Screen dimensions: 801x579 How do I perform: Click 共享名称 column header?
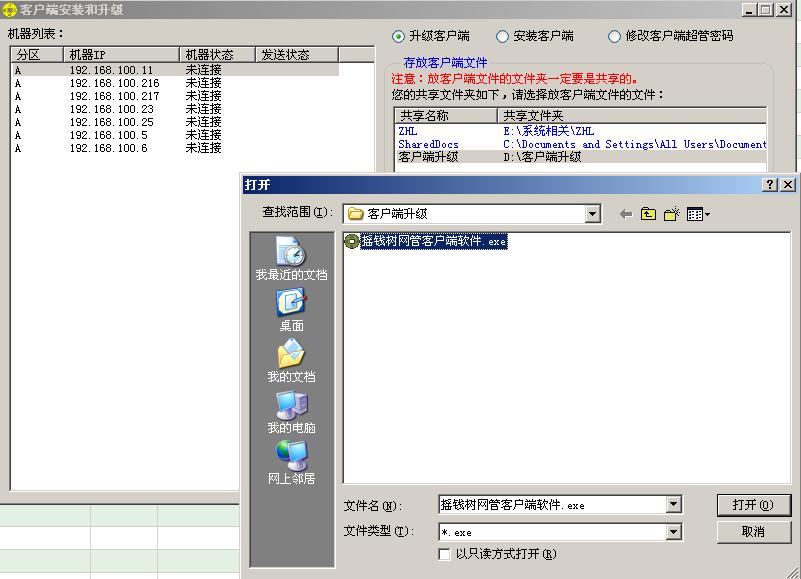coord(446,115)
